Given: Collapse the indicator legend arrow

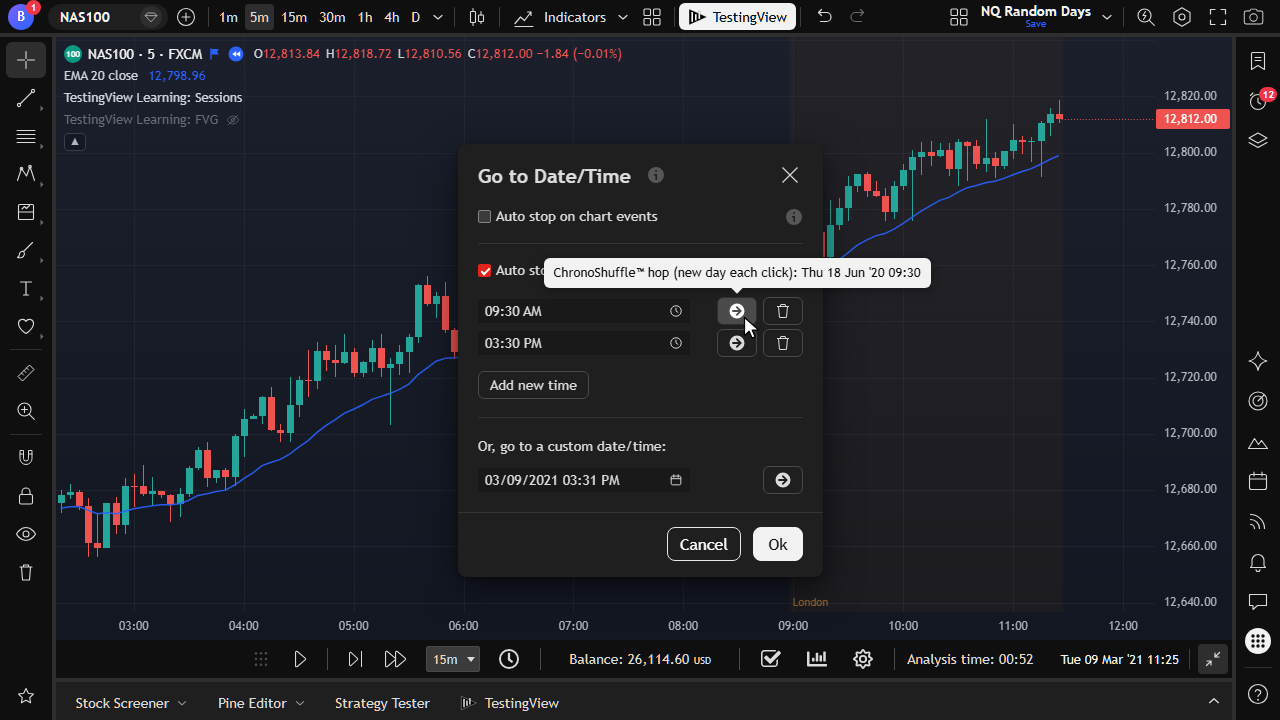Looking at the screenshot, I should [x=75, y=142].
